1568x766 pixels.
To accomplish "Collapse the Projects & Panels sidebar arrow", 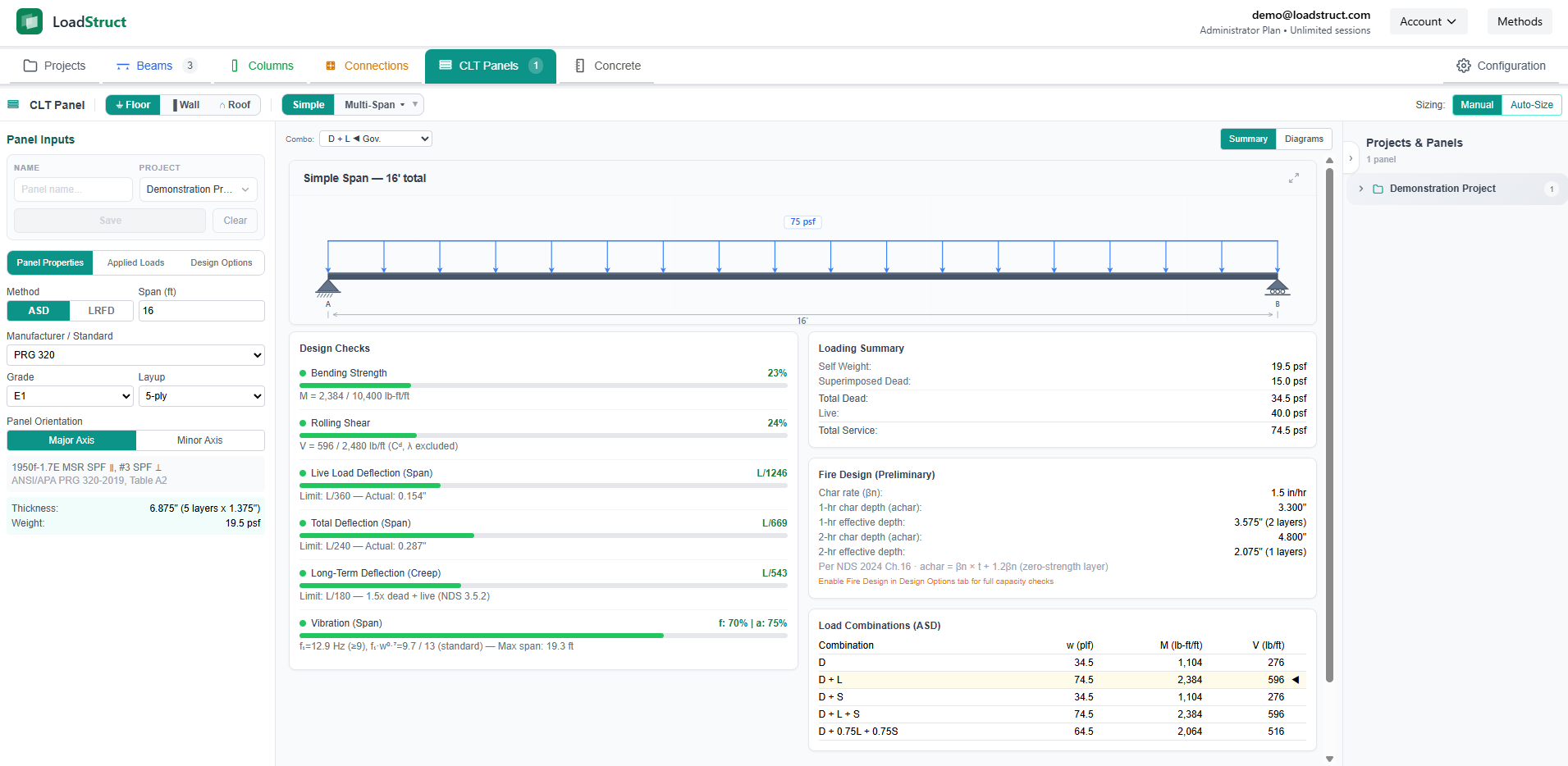I will pos(1351,158).
